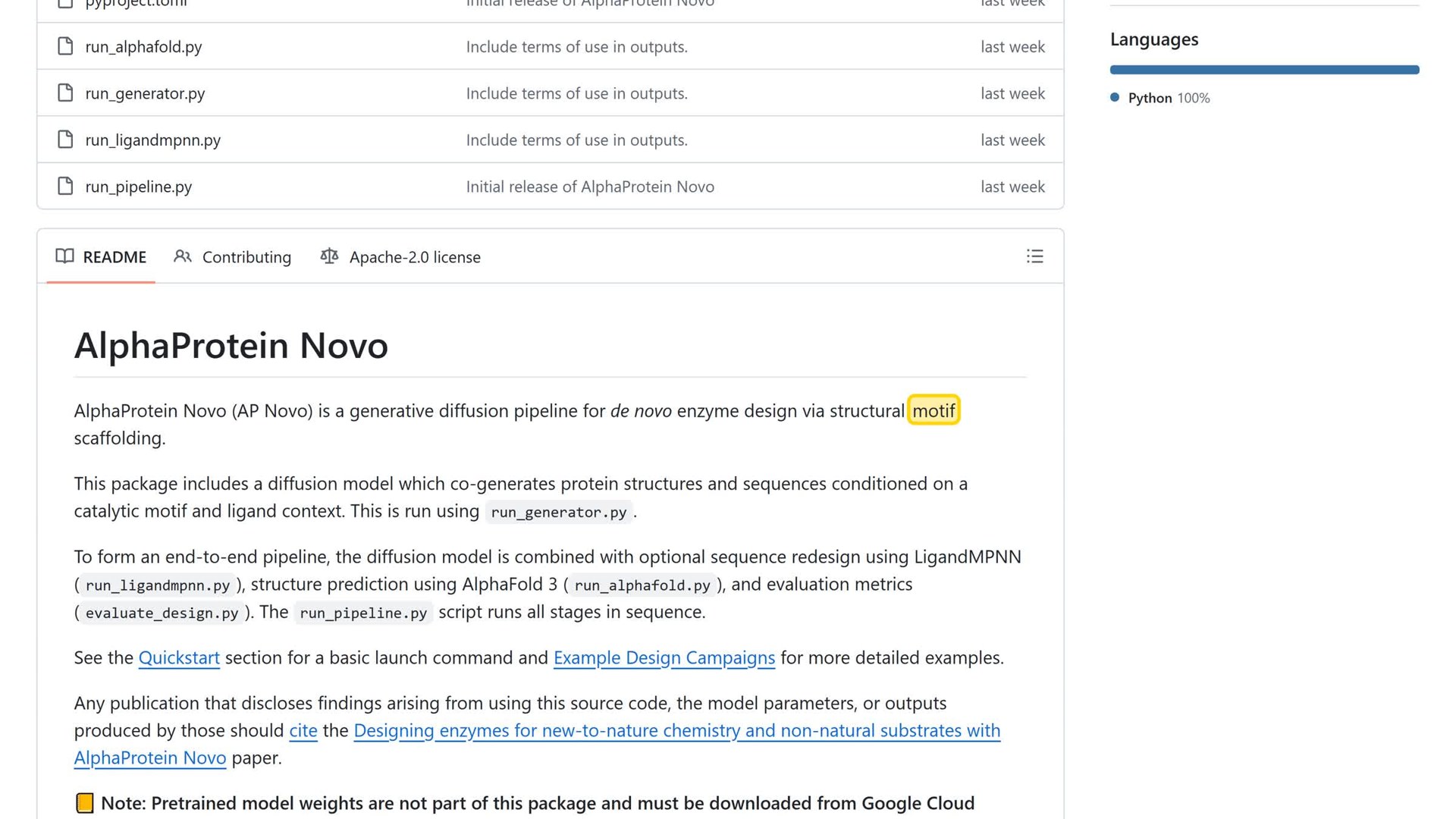Open the Apache-2.0 license tab

point(400,257)
